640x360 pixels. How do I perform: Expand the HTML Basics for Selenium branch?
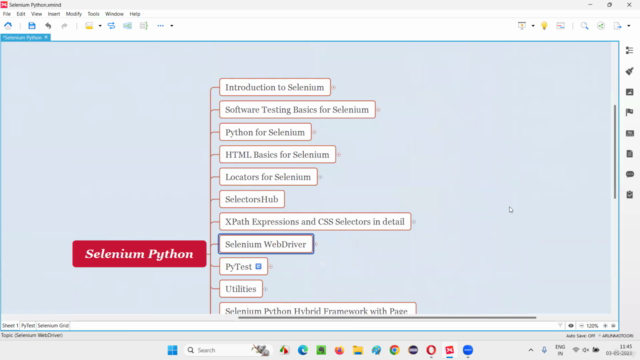pyautogui.click(x=339, y=155)
